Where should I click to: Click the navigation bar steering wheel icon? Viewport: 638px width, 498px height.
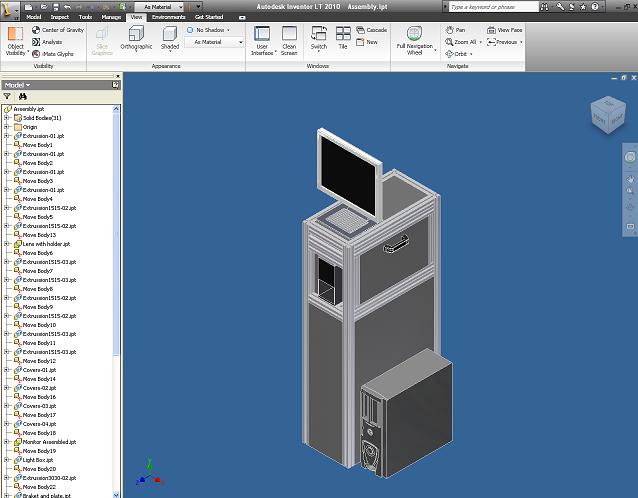[x=630, y=157]
